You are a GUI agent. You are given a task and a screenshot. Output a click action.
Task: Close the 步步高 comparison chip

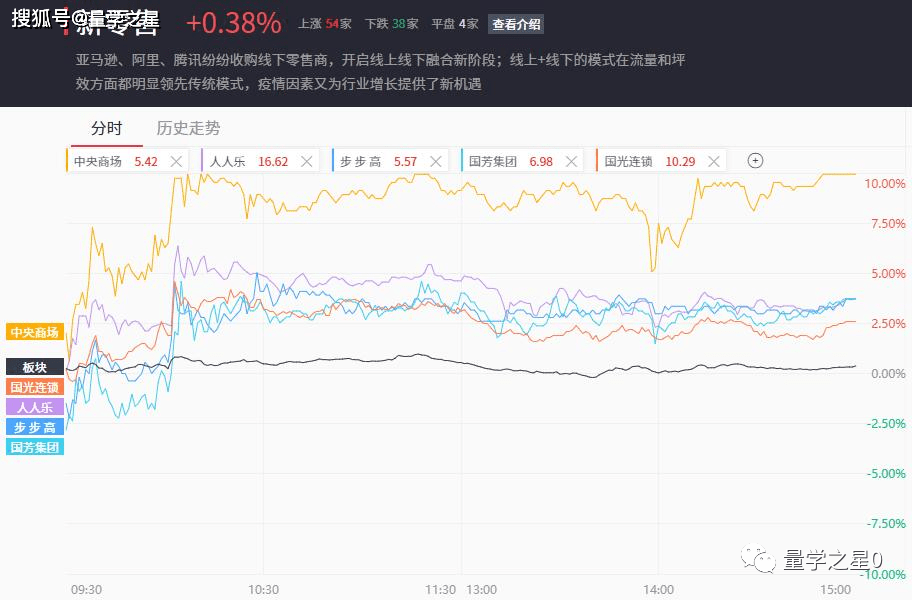coord(436,161)
